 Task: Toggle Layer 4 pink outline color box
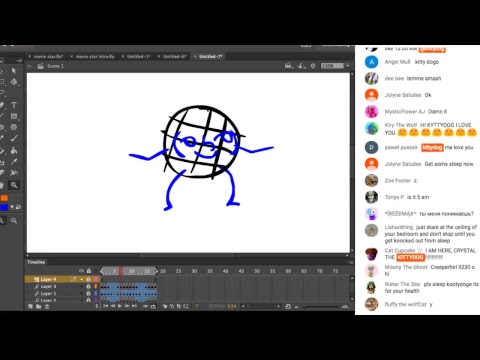point(96,279)
